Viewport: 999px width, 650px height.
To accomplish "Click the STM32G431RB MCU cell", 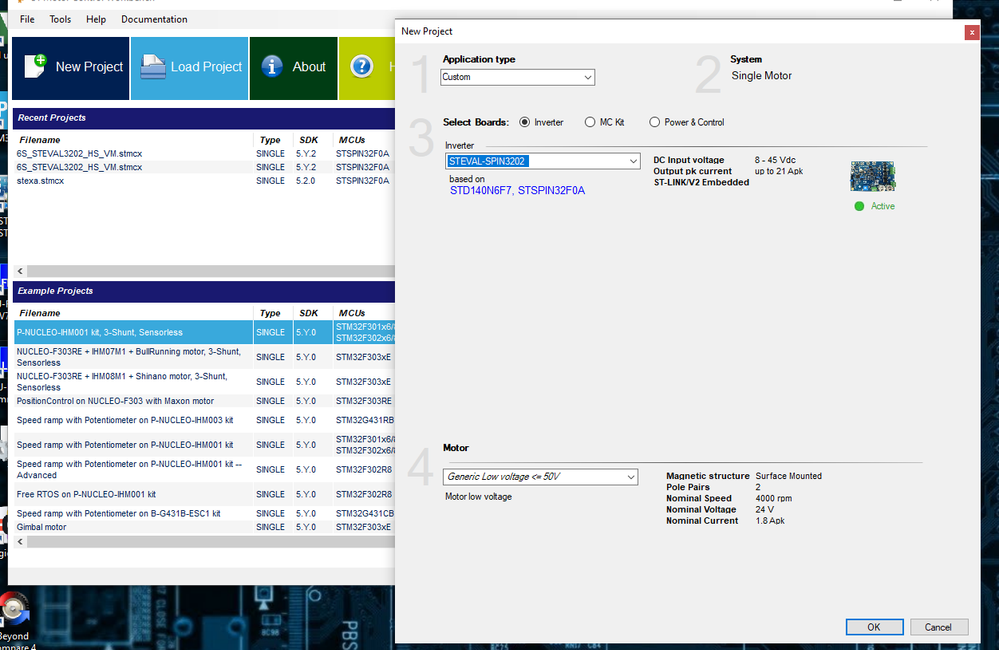I will pyautogui.click(x=364, y=421).
